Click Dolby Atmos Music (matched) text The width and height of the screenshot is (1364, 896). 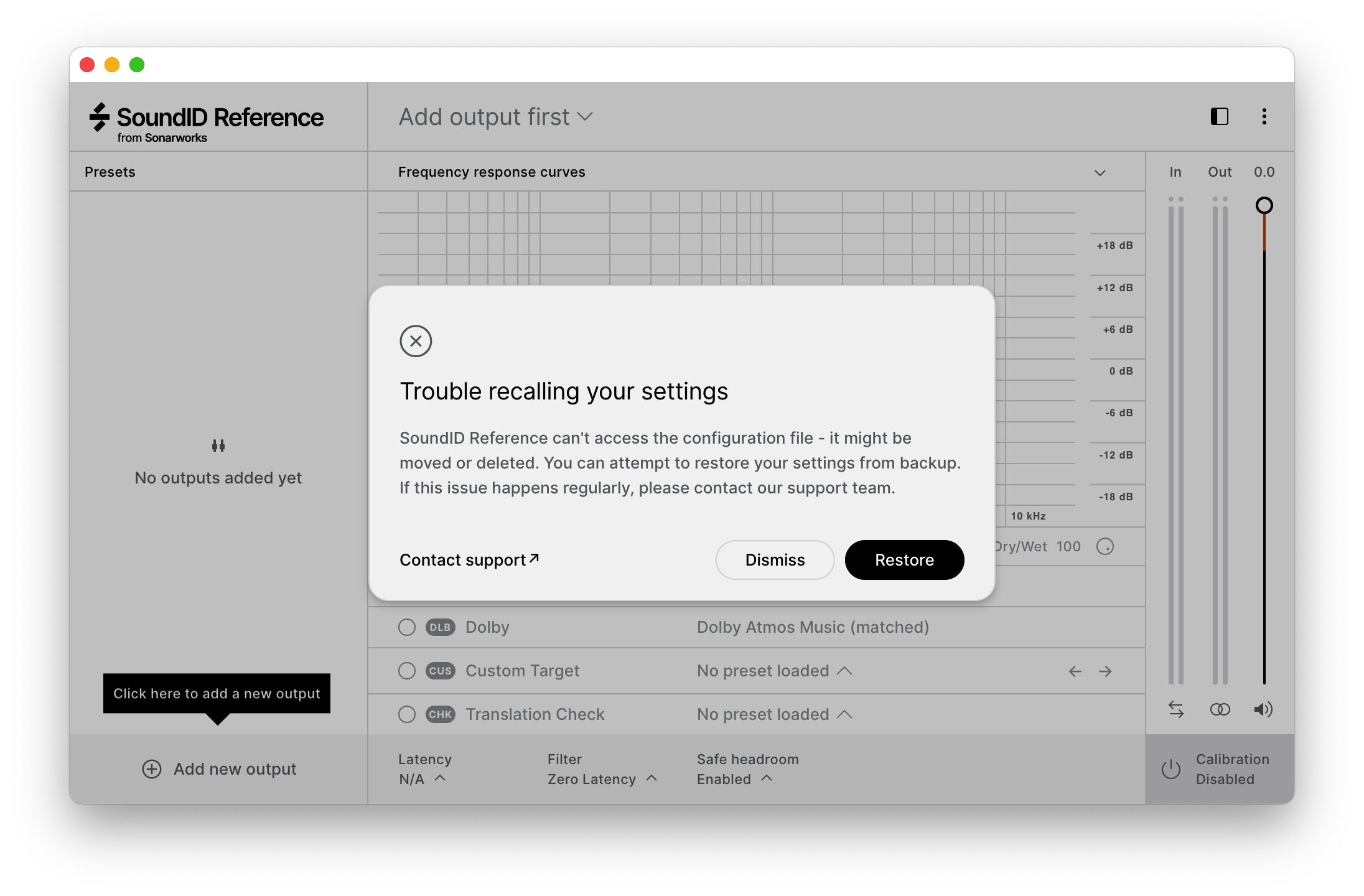[x=813, y=627]
